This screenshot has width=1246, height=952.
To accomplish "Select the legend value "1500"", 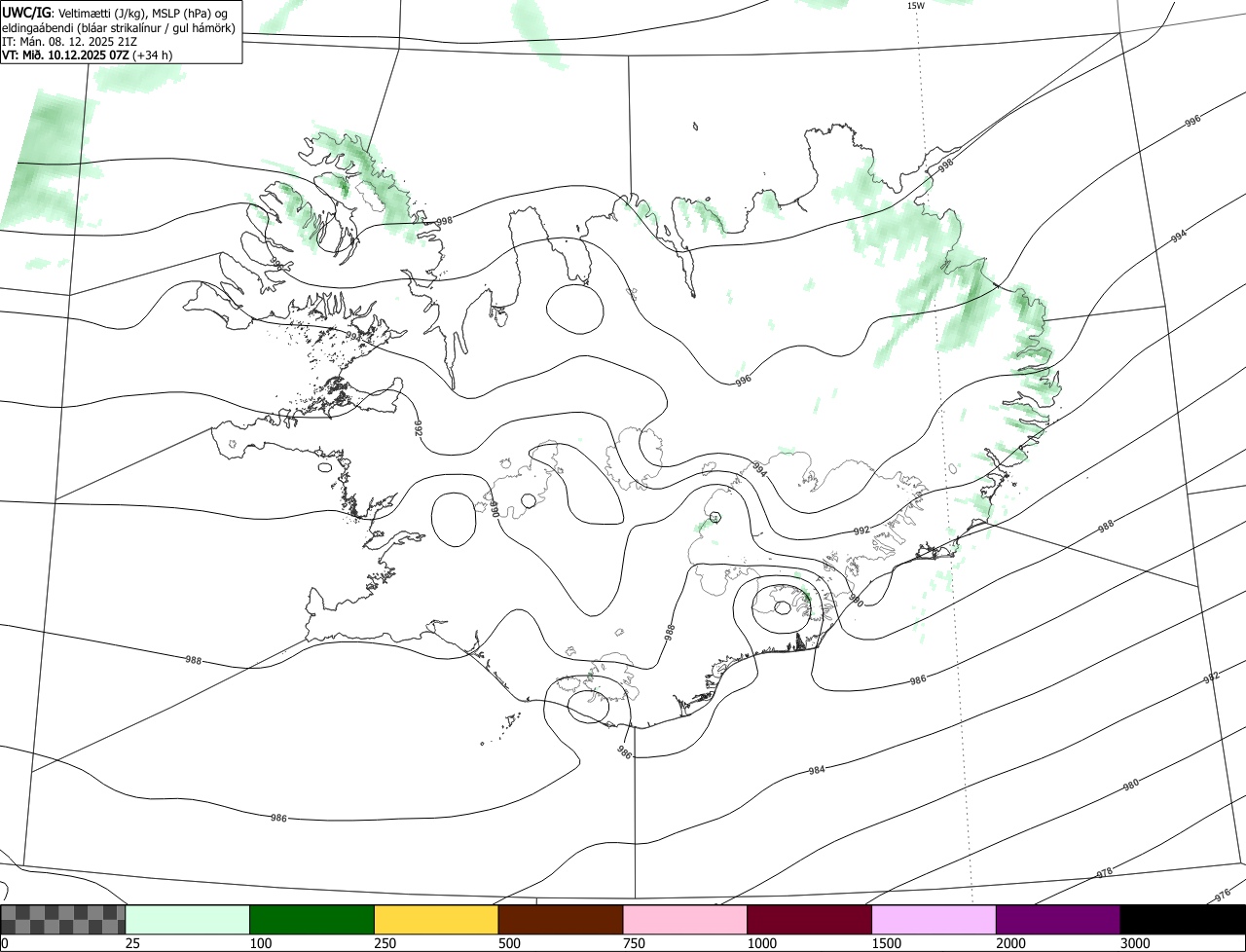I will click(886, 943).
